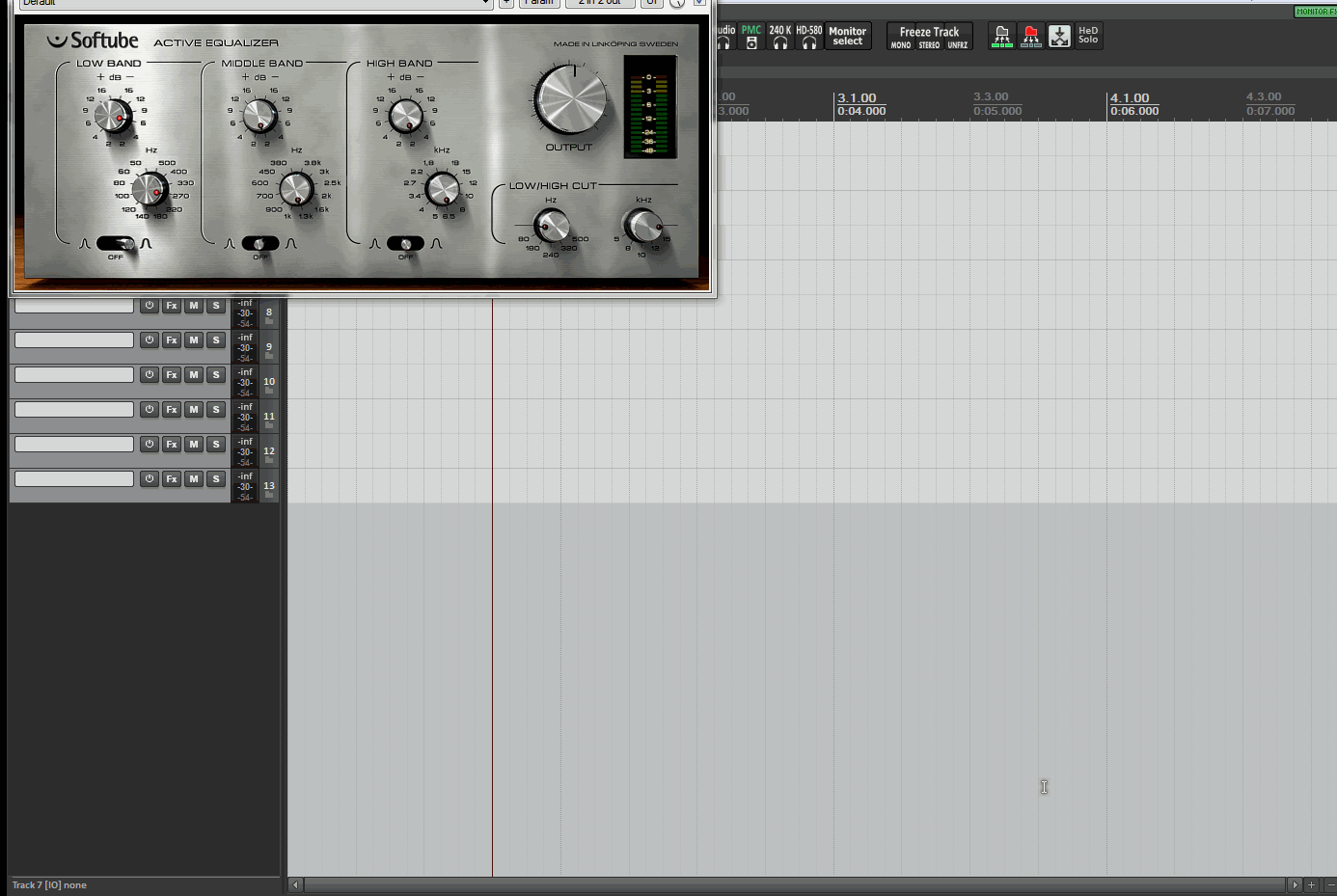Screen dimensions: 1337x896
Task: Select the PMC speaker monitor icon
Action: pyautogui.click(x=751, y=36)
